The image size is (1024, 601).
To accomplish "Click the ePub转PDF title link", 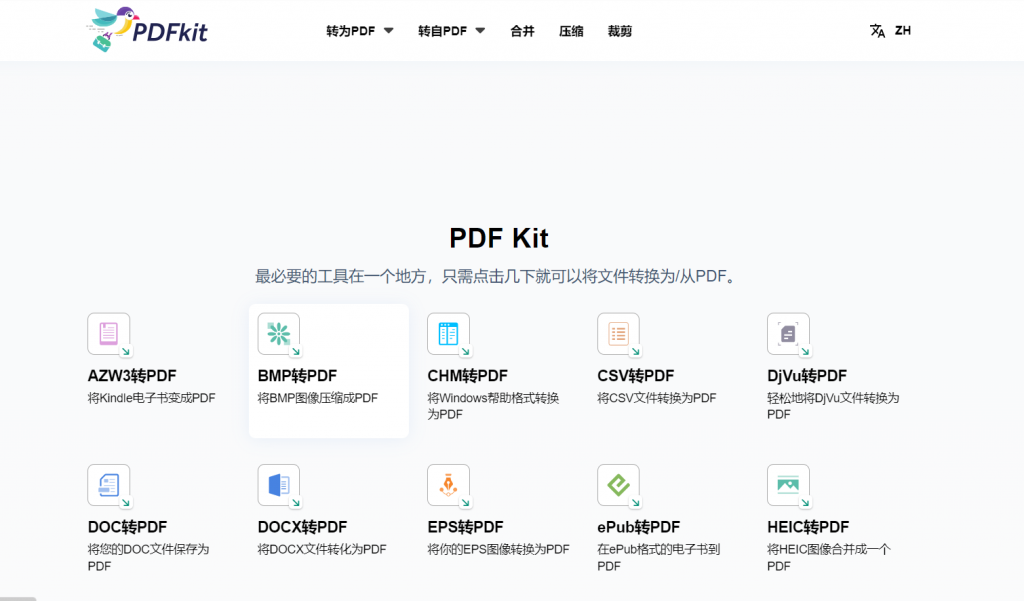I will 639,527.
